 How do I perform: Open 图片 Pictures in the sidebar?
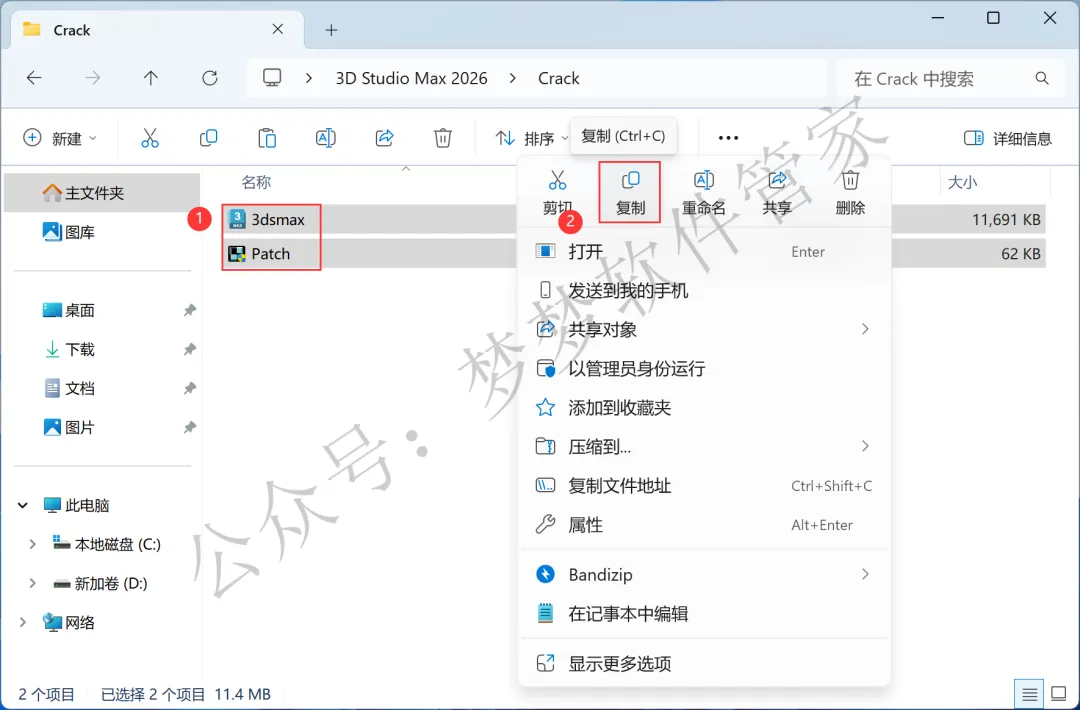coord(103,428)
